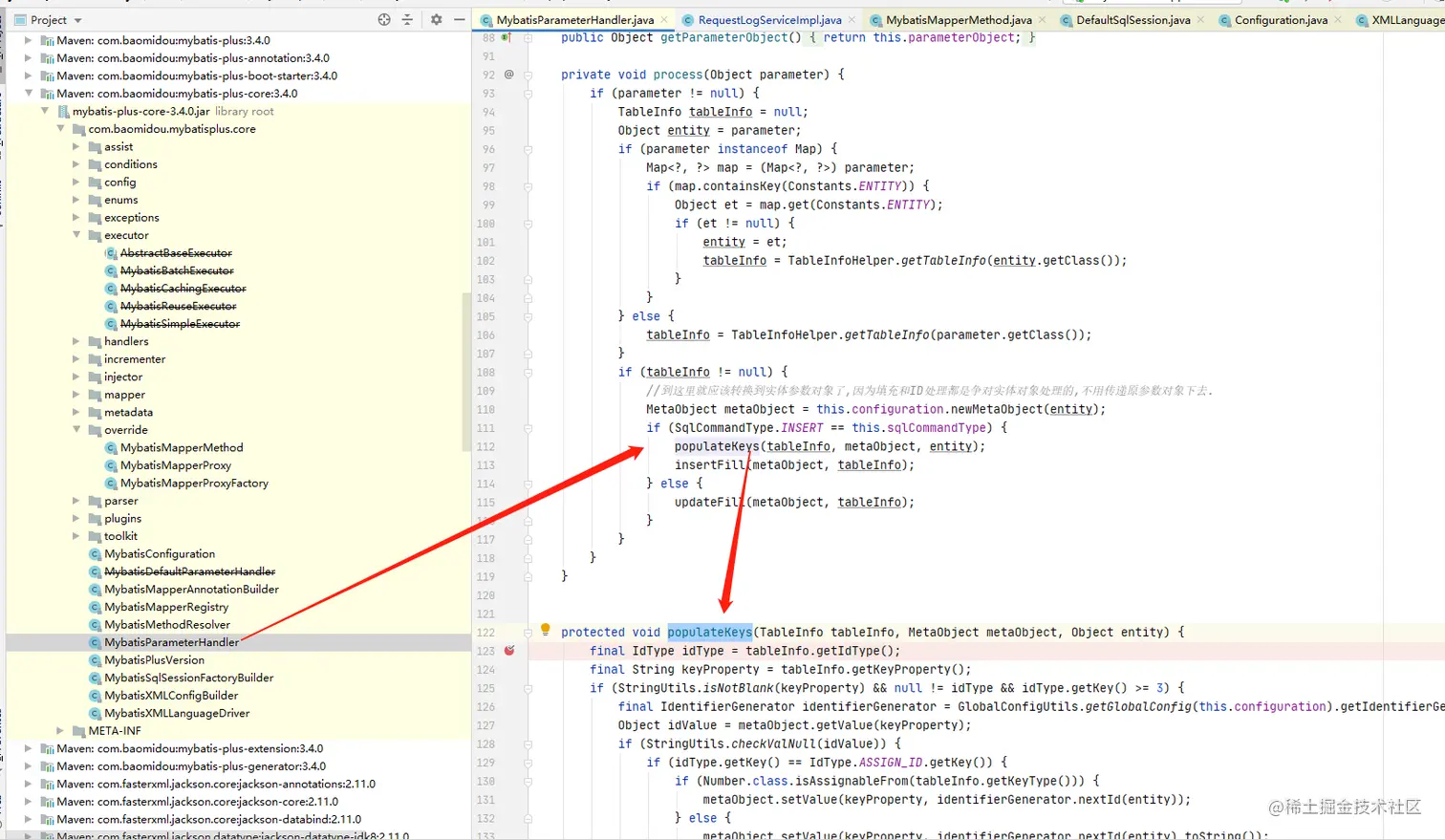Fold the if block at line 128
1445x840 pixels.
pos(528,743)
